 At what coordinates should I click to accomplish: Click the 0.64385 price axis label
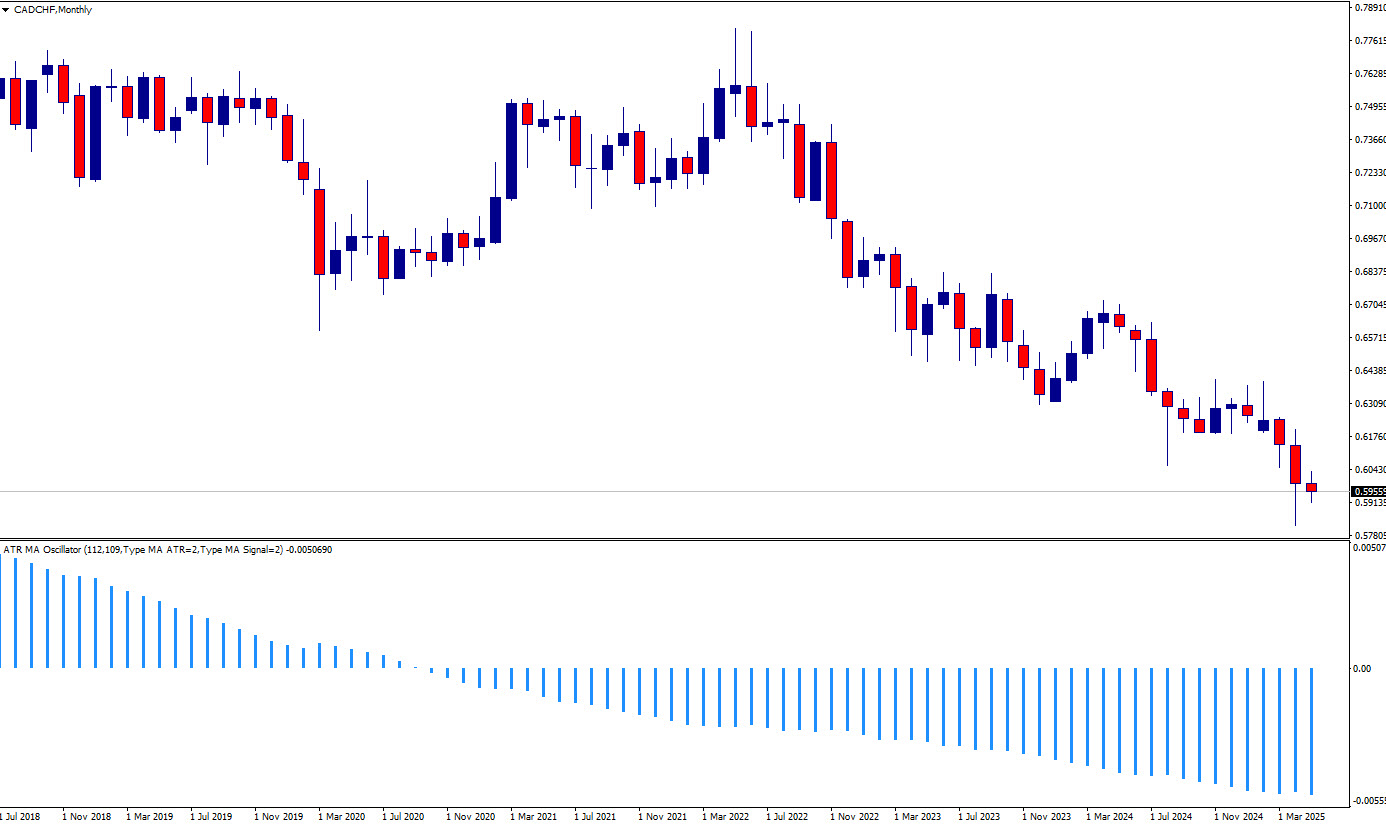point(1368,371)
